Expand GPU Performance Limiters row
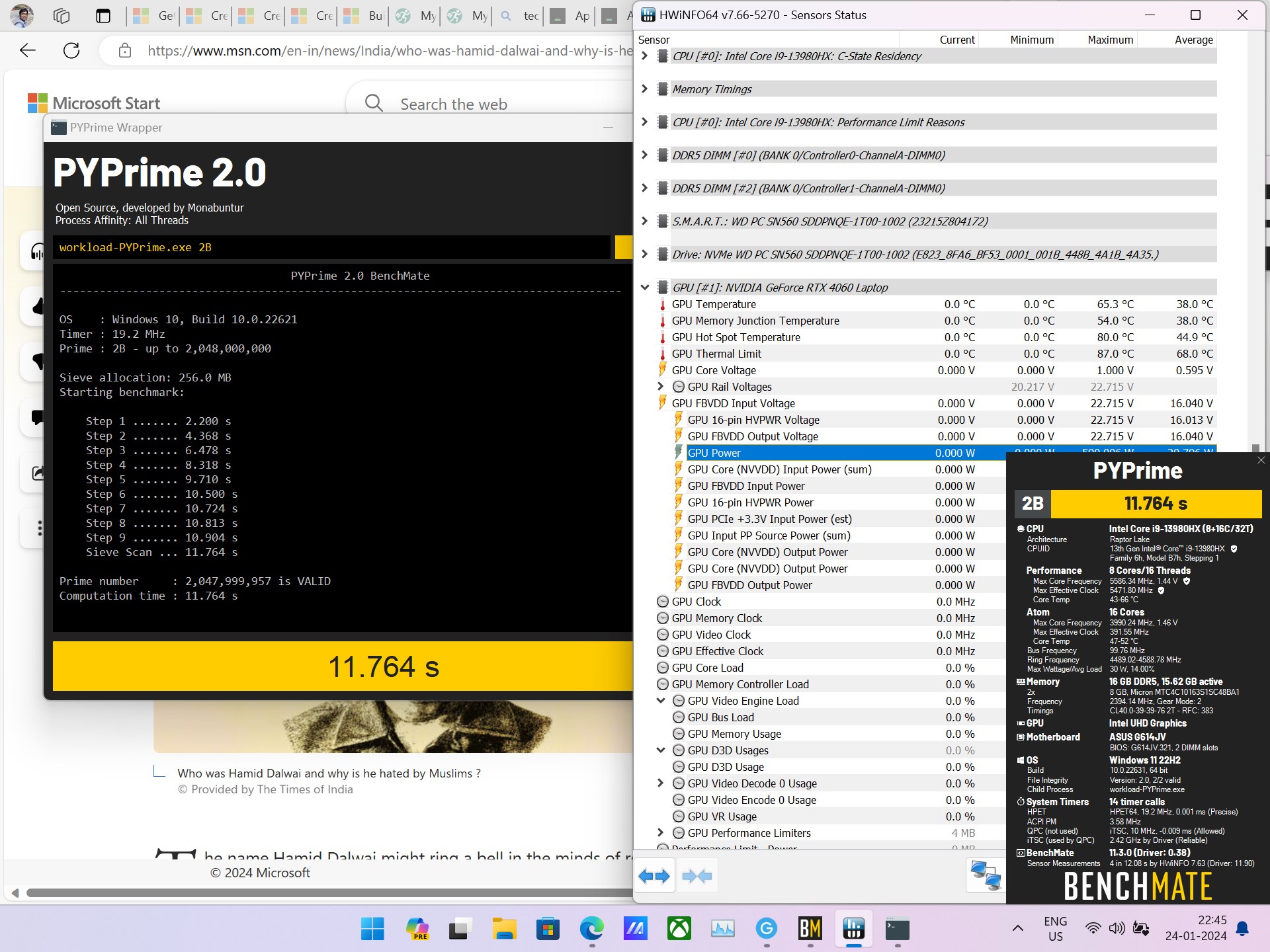Viewport: 1270px width, 952px height. pyautogui.click(x=661, y=833)
